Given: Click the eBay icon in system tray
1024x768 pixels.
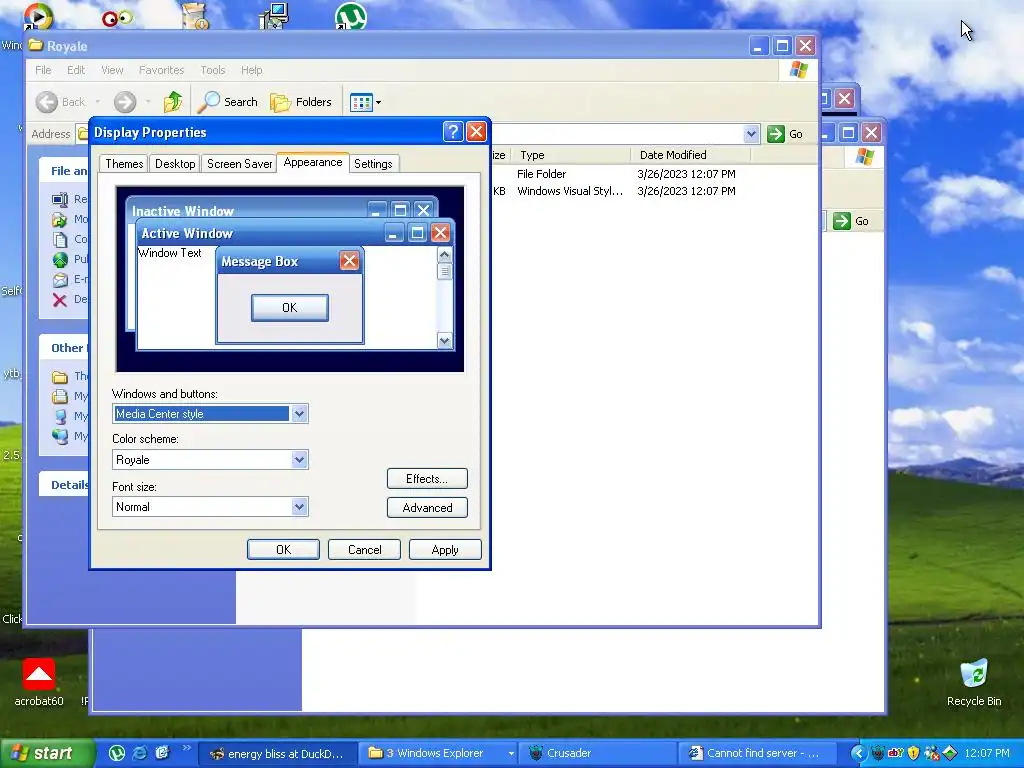Looking at the screenshot, I should [x=896, y=753].
